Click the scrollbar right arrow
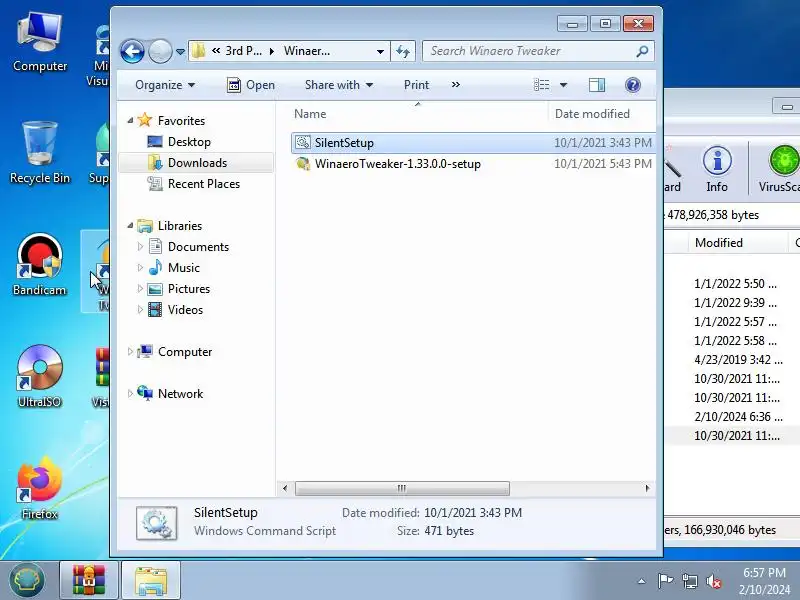800x600 pixels. [647, 488]
